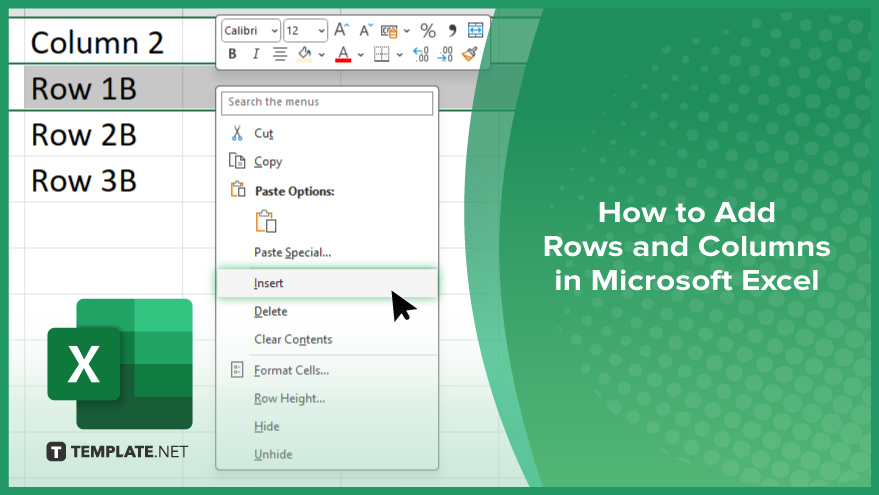Apply percent style
The width and height of the screenshot is (879, 495).
pyautogui.click(x=428, y=30)
